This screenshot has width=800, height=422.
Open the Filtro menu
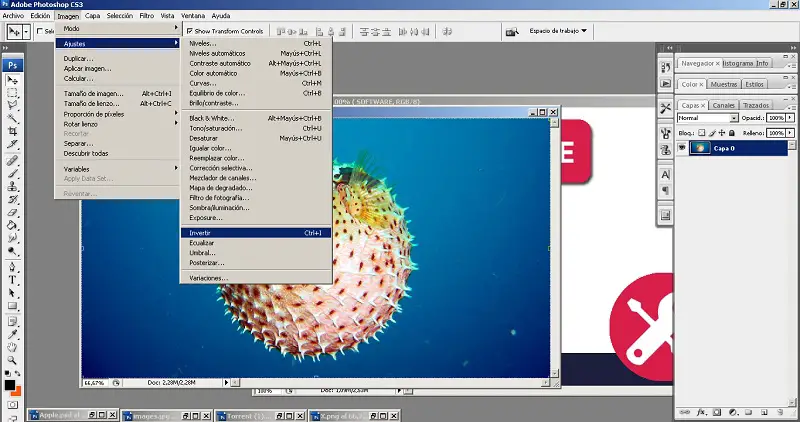point(146,16)
